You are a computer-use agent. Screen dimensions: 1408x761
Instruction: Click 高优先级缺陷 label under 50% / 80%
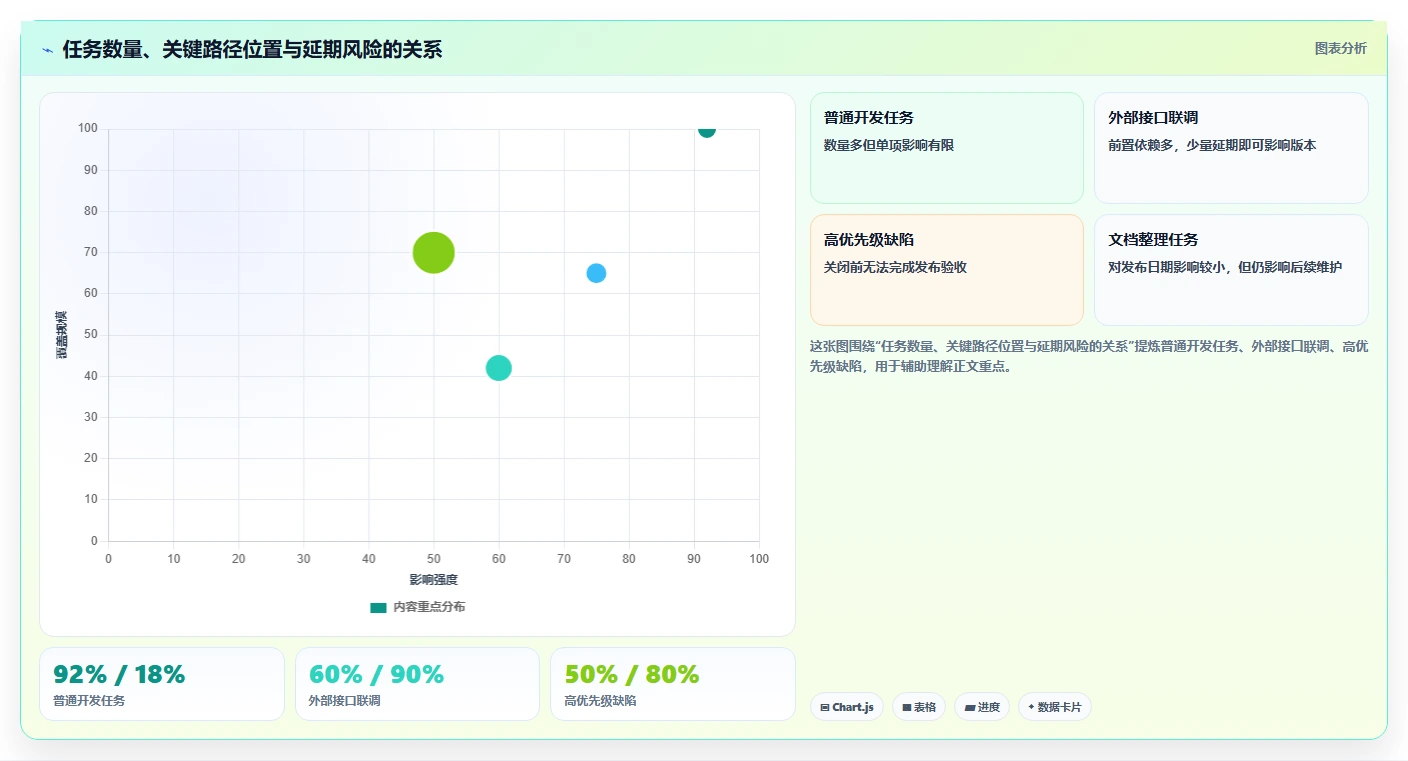pos(600,701)
